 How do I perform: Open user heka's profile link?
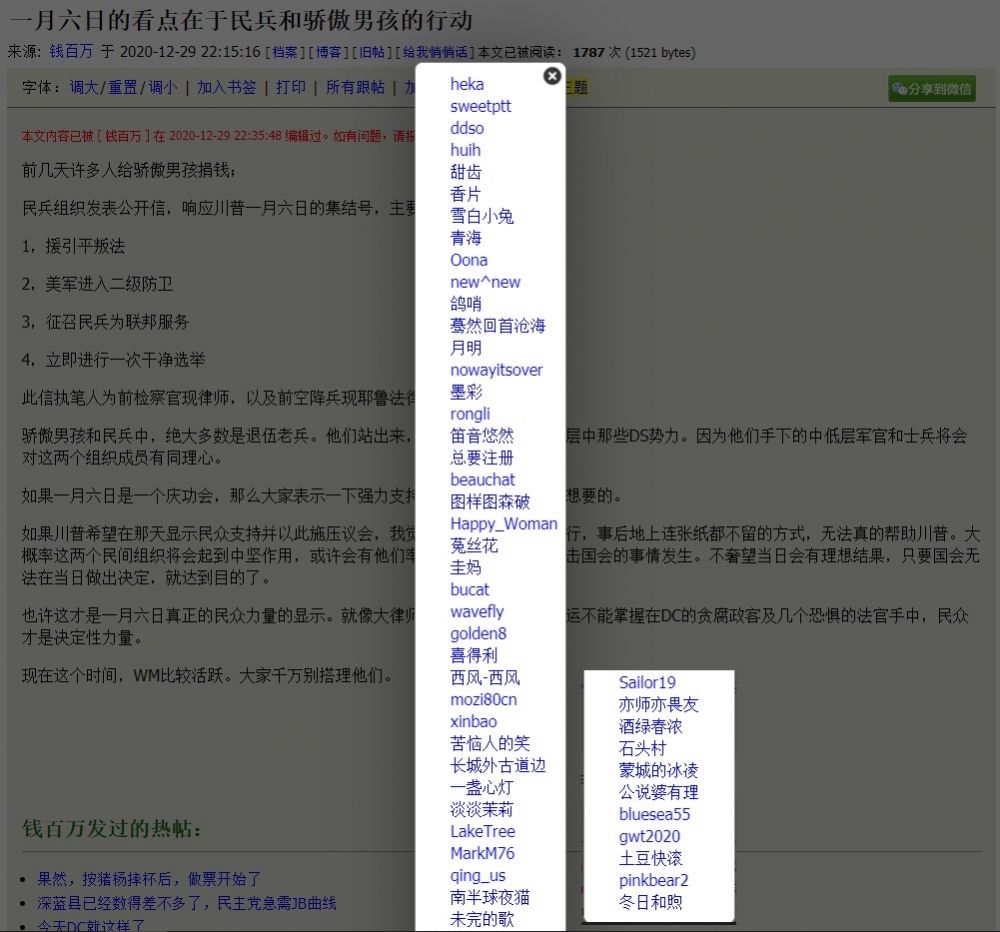(467, 84)
